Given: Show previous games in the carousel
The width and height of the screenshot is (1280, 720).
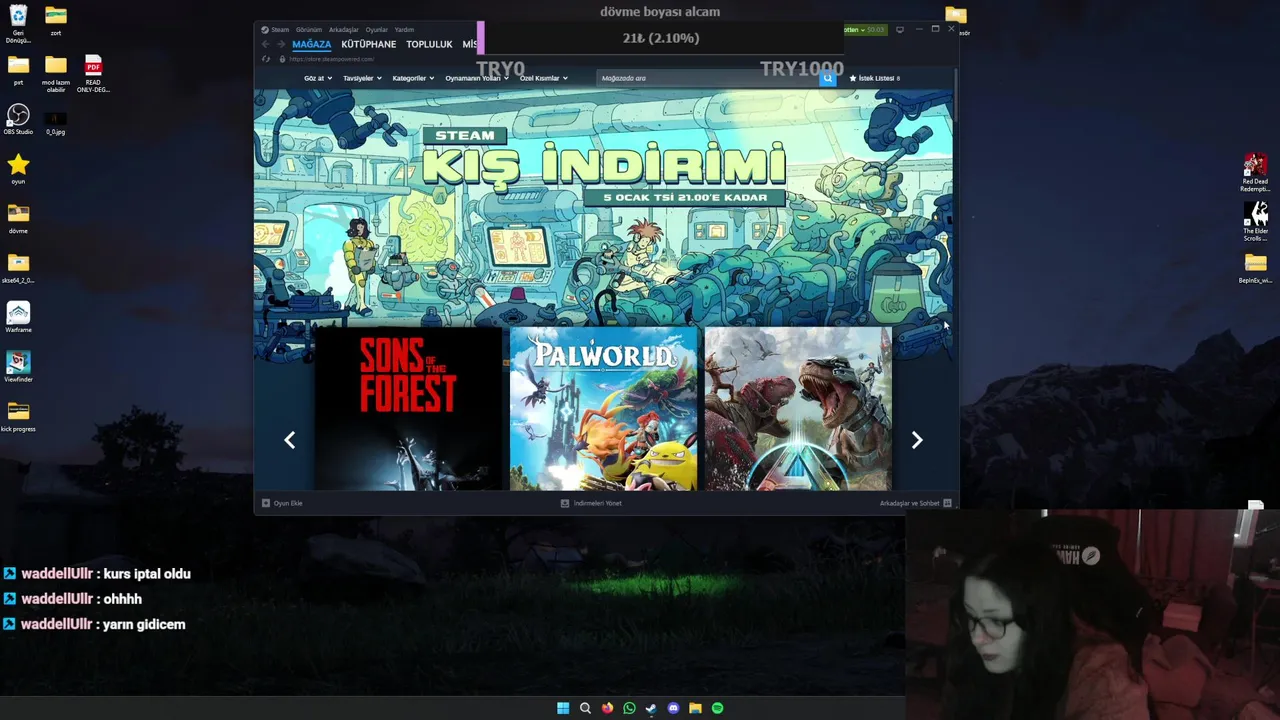Looking at the screenshot, I should click(x=289, y=440).
